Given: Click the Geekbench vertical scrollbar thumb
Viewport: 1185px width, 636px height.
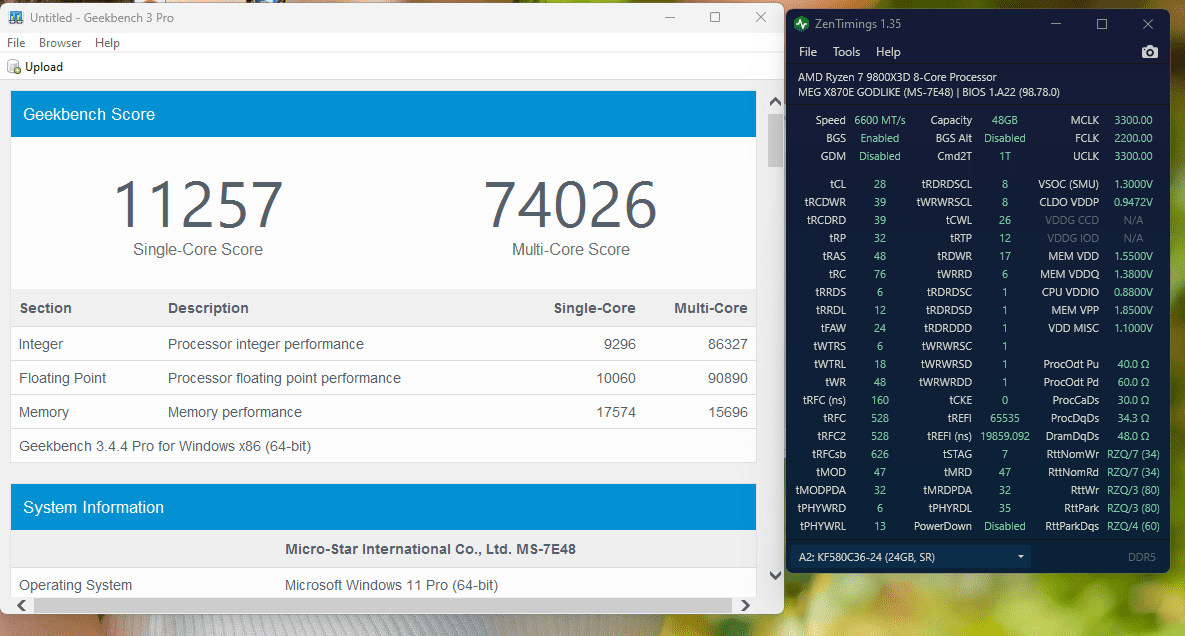Looking at the screenshot, I should point(775,140).
